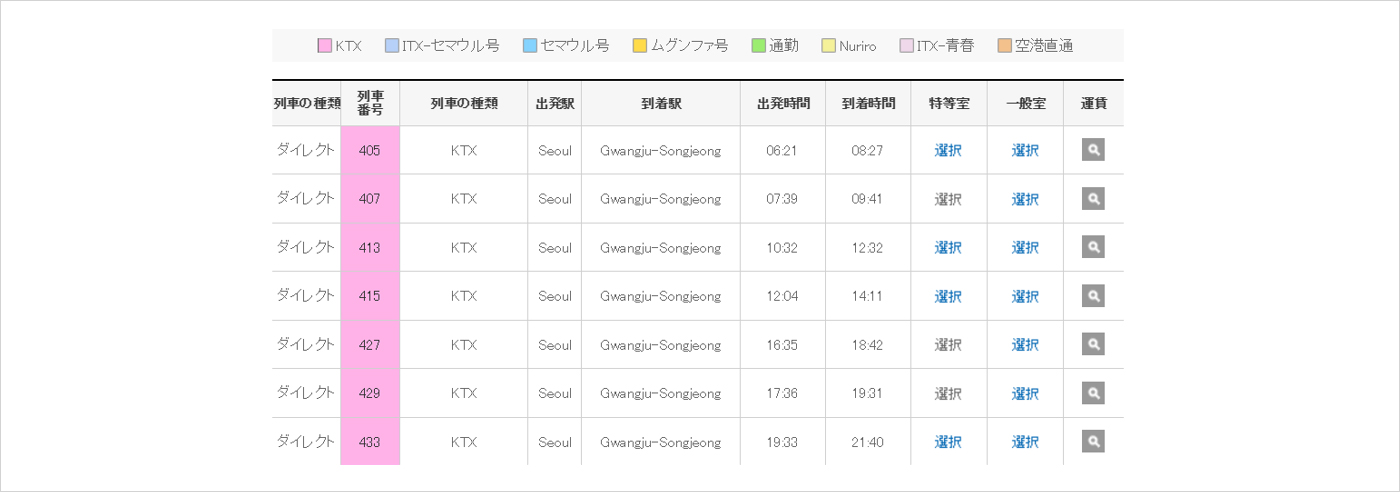Click train number 415 cell

(370, 296)
